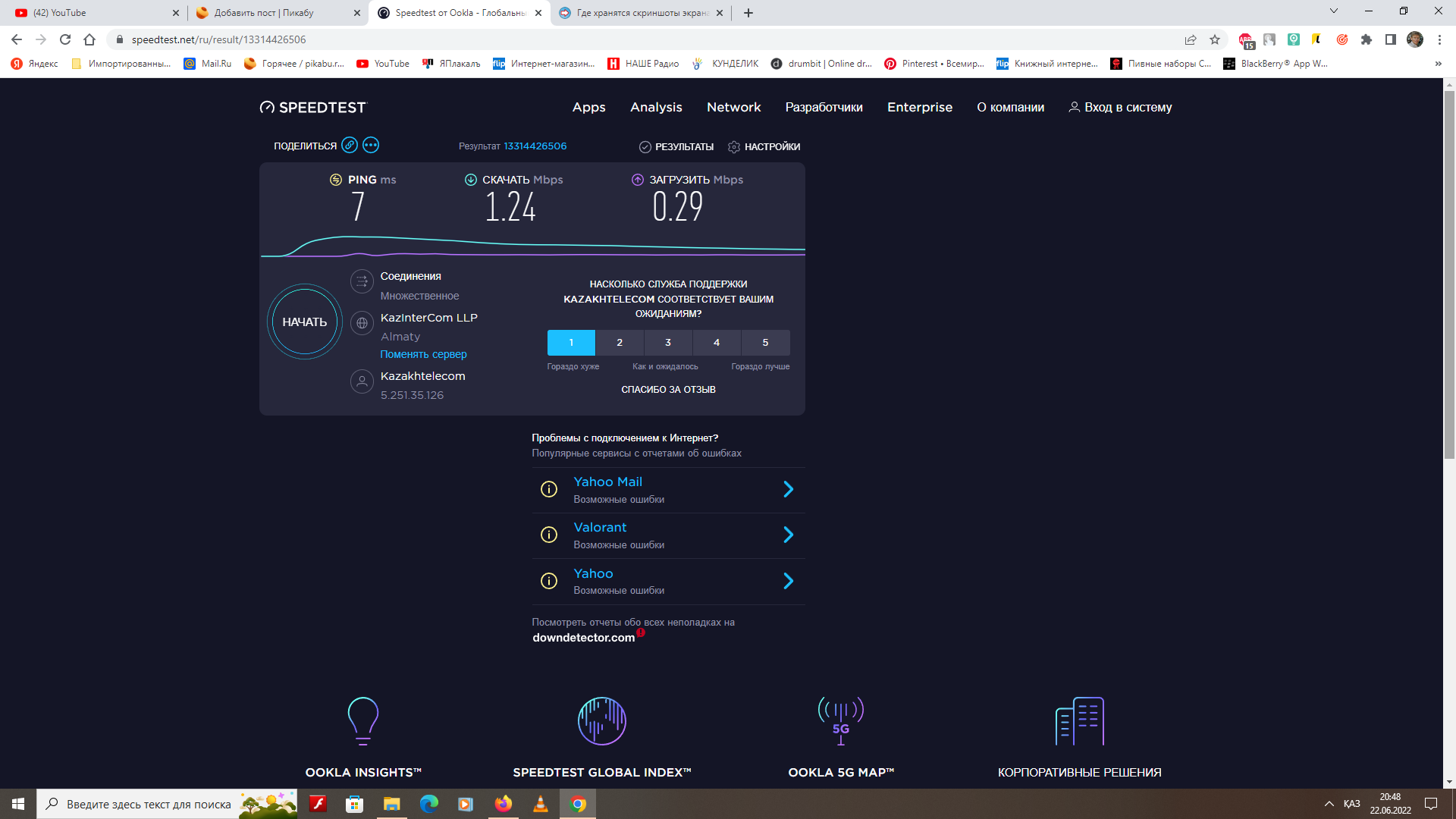Switch to Добавить пост Пикабу tab

[277, 13]
